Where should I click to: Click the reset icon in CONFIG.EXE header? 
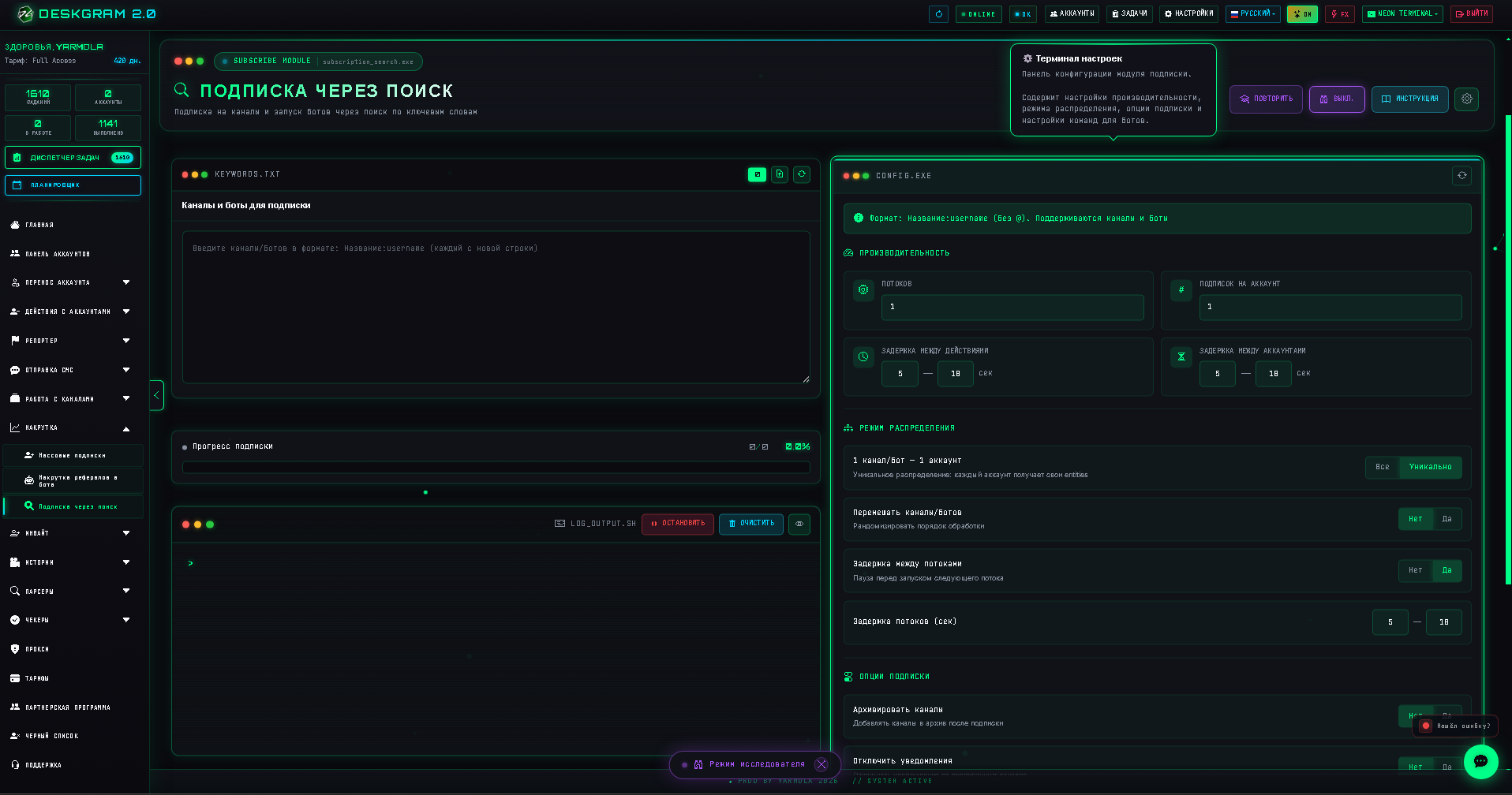tap(1461, 176)
